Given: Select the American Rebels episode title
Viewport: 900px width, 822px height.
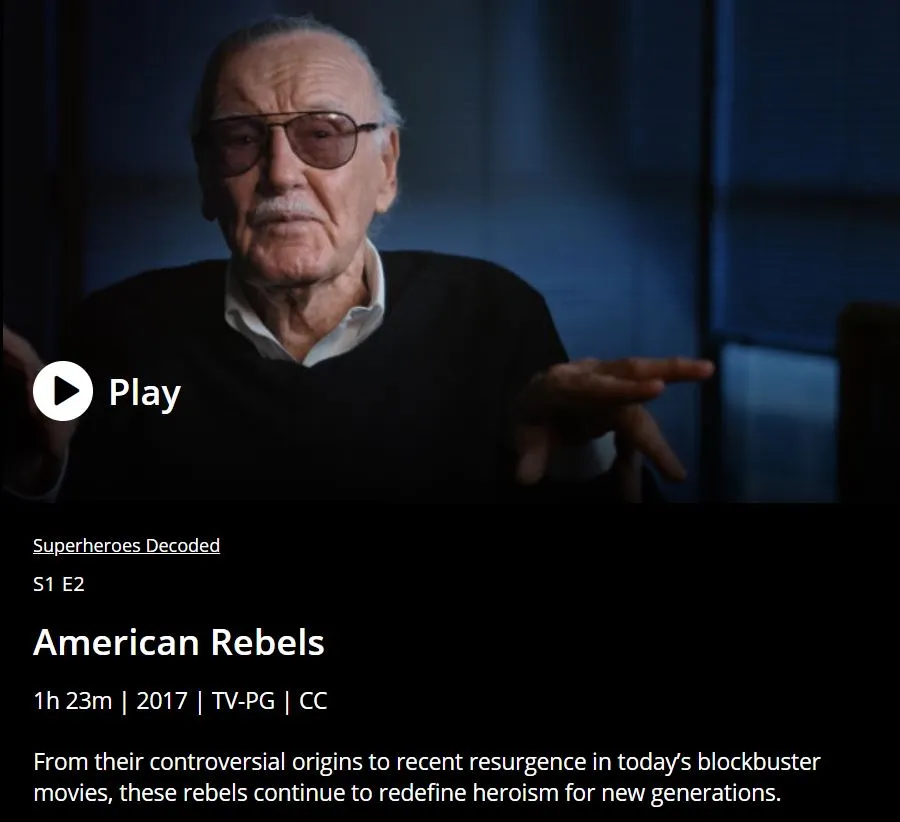Looking at the screenshot, I should coord(179,642).
